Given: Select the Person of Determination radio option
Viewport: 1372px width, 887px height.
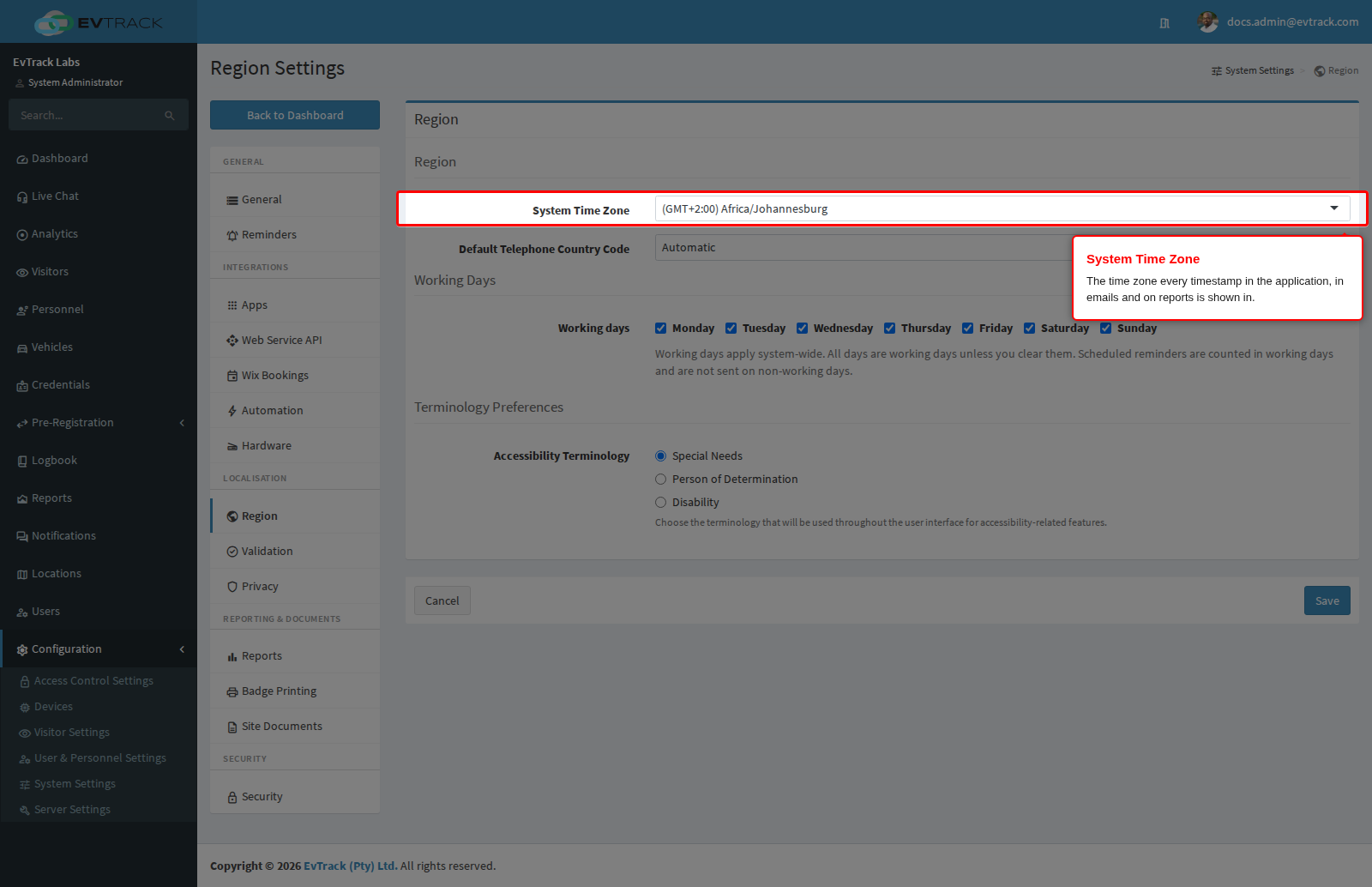Looking at the screenshot, I should point(661,480).
